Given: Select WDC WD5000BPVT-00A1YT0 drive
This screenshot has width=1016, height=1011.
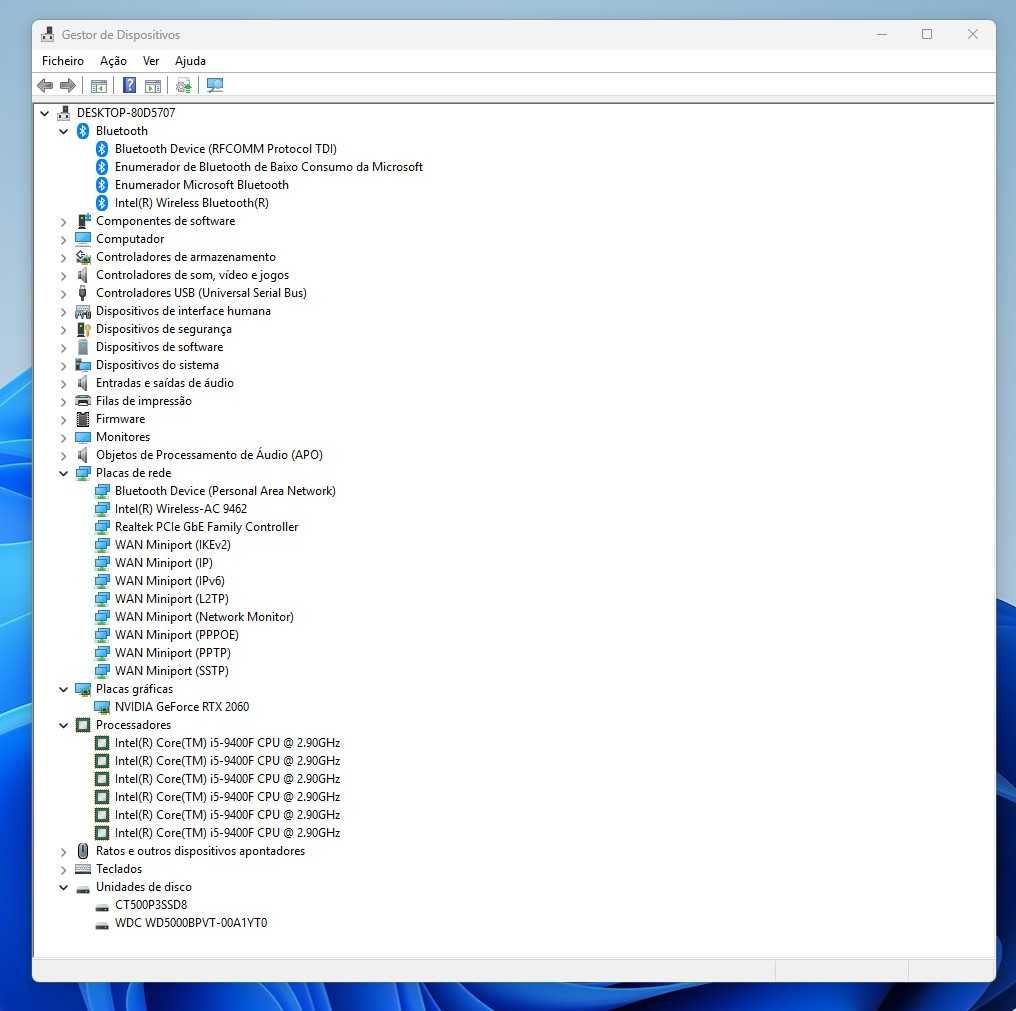Looking at the screenshot, I should tap(190, 923).
